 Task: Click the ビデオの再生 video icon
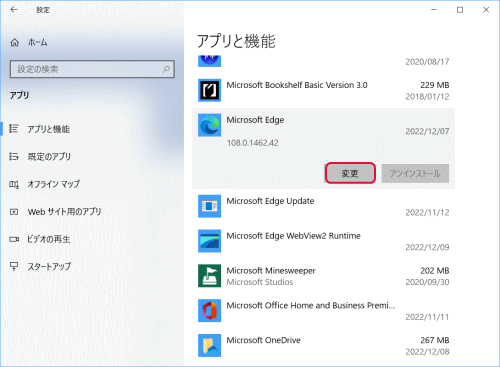(x=14, y=239)
